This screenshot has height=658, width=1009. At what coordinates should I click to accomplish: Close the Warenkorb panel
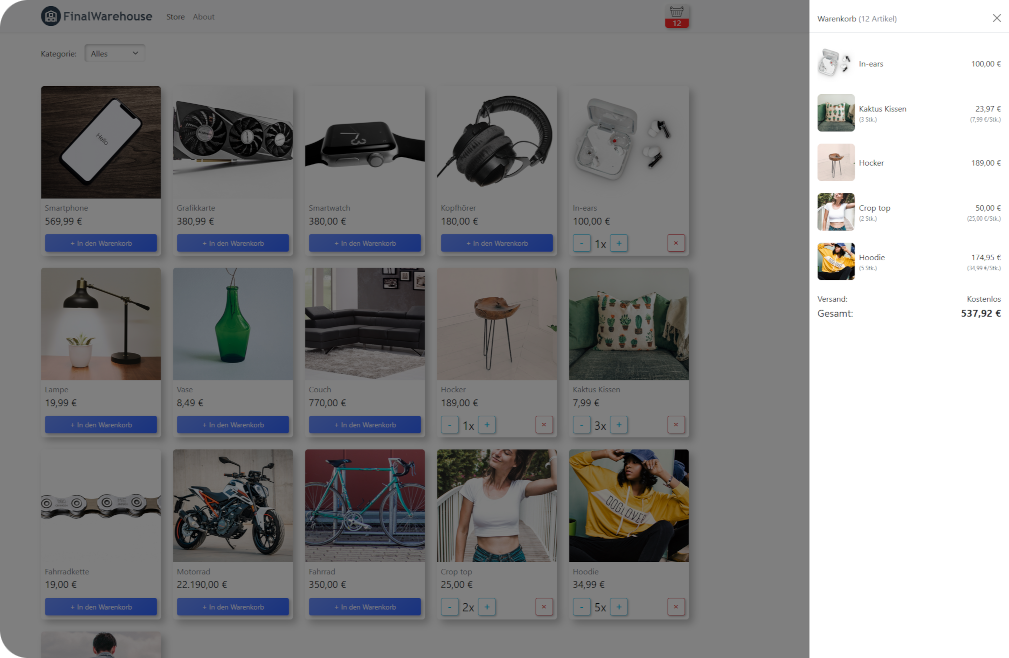click(x=996, y=17)
